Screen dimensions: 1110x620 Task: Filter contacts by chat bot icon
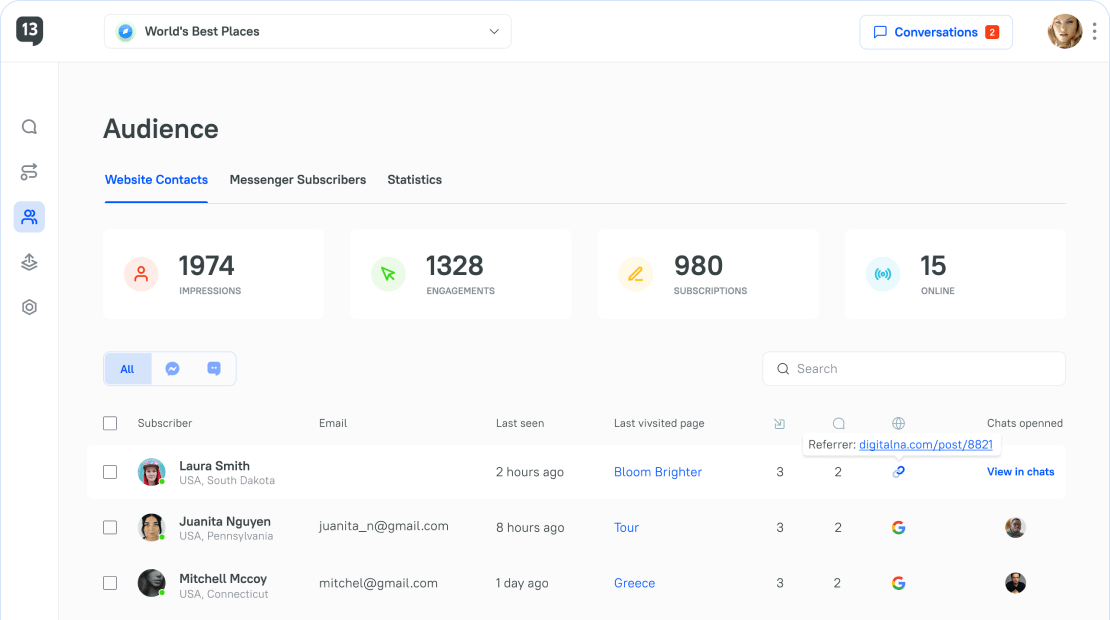click(214, 369)
